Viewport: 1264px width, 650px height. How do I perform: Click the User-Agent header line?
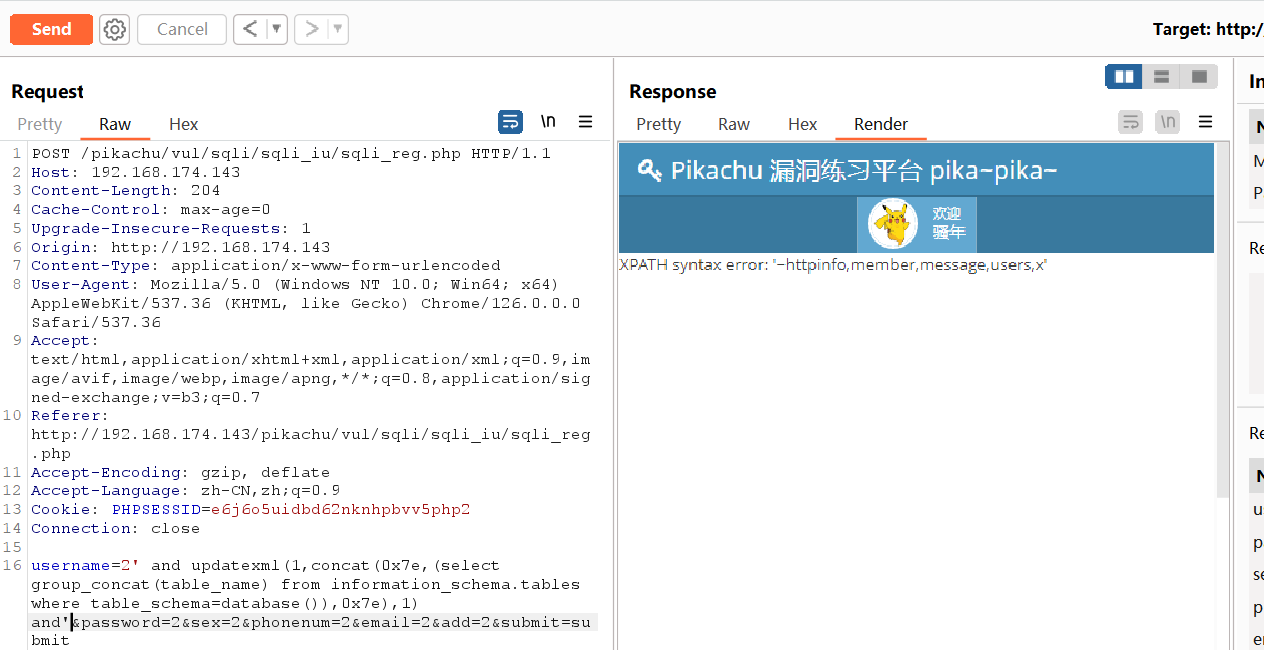[306, 303]
